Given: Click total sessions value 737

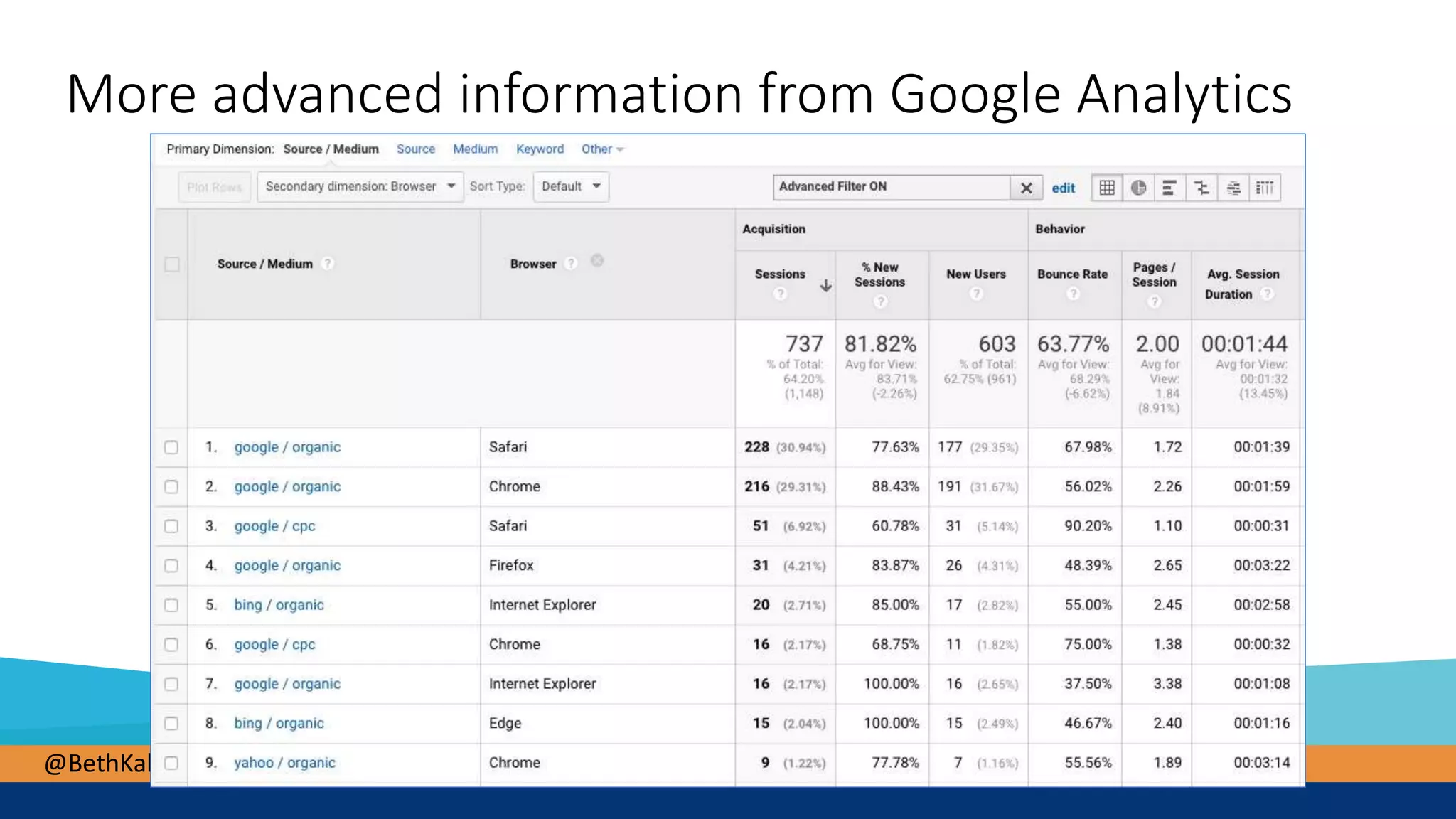Looking at the screenshot, I should coord(804,344).
